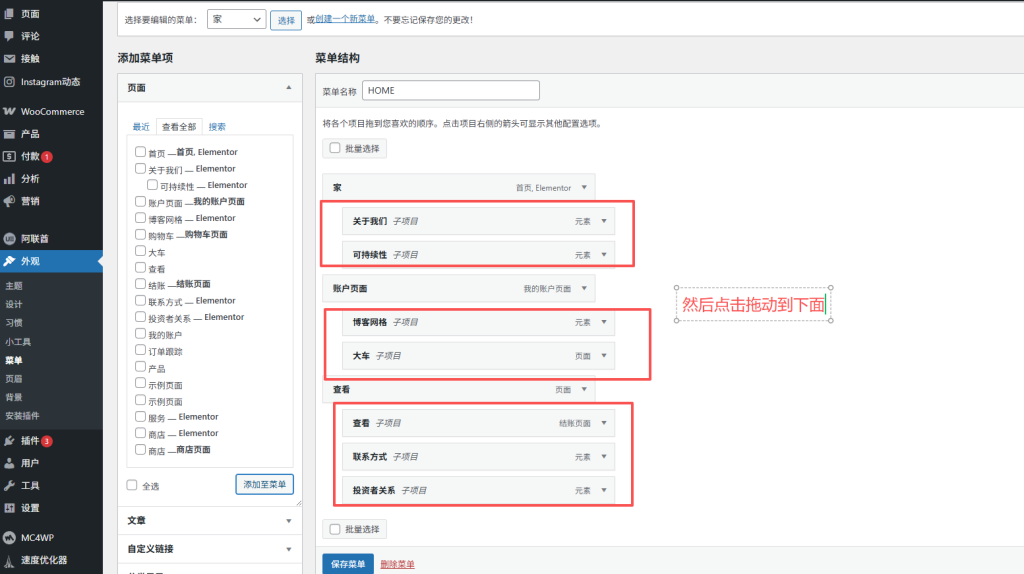Viewport: 1024px width, 574px height.
Task: Check the 我的账户 page checkbox
Action: 140,333
